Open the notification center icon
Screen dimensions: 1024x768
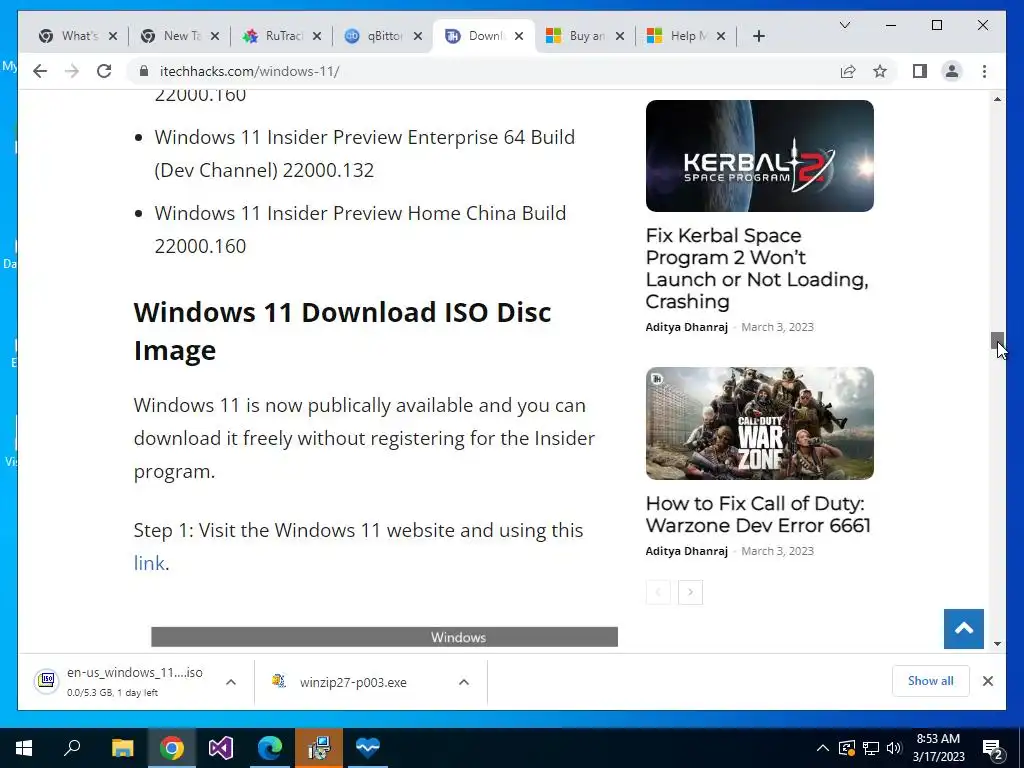tap(993, 749)
